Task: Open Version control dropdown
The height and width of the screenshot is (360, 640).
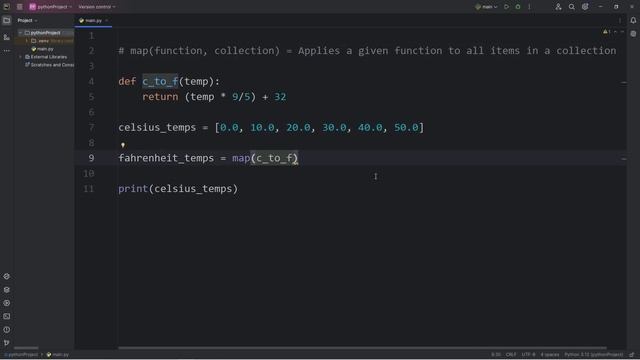Action: click(97, 7)
